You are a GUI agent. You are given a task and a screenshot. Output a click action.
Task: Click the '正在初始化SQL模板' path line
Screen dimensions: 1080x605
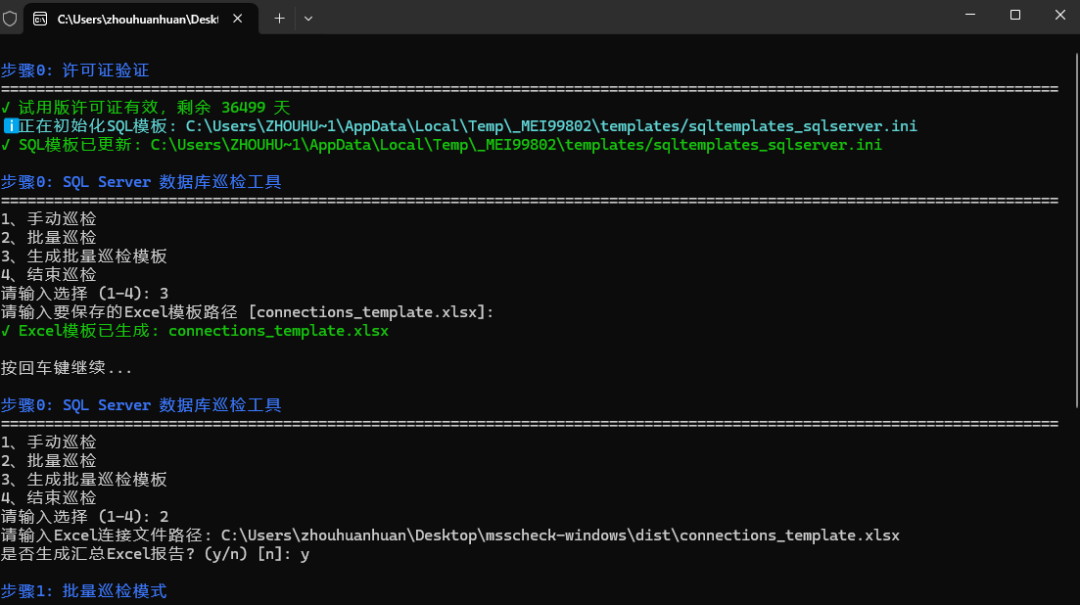460,126
